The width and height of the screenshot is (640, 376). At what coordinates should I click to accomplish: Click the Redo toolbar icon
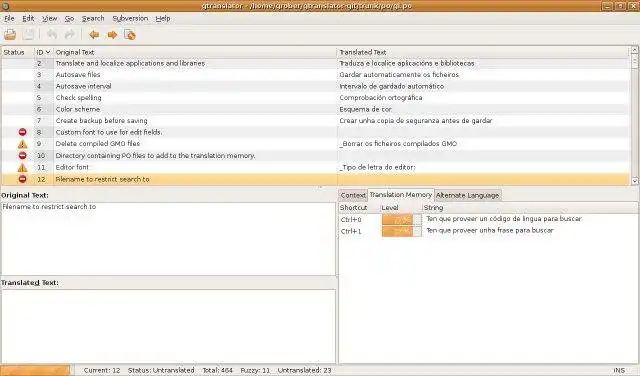tap(70, 35)
